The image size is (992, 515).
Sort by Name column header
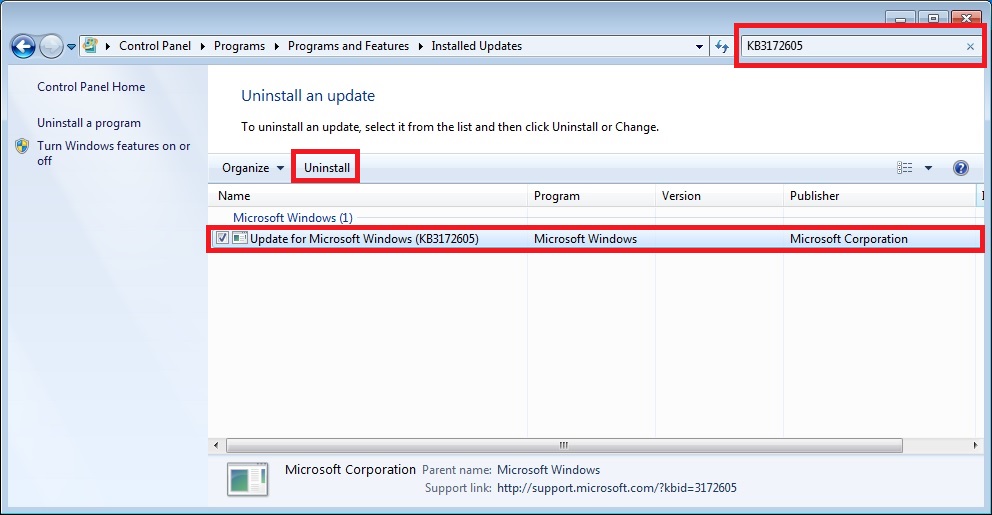(x=368, y=196)
